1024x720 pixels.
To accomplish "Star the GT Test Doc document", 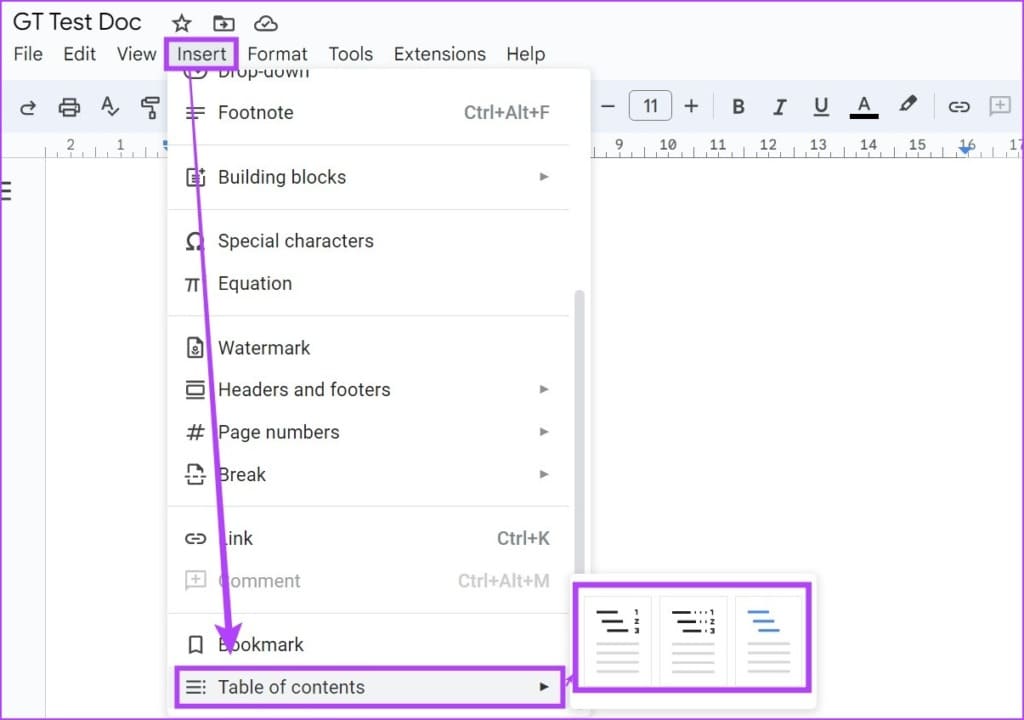I will pyautogui.click(x=181, y=23).
